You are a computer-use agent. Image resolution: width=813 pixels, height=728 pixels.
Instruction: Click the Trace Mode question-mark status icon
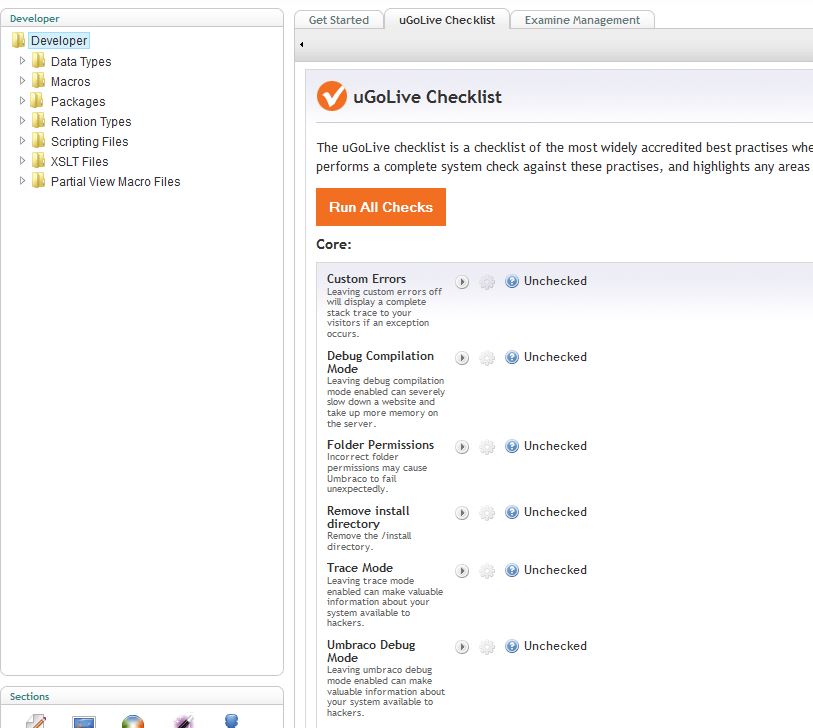point(512,570)
